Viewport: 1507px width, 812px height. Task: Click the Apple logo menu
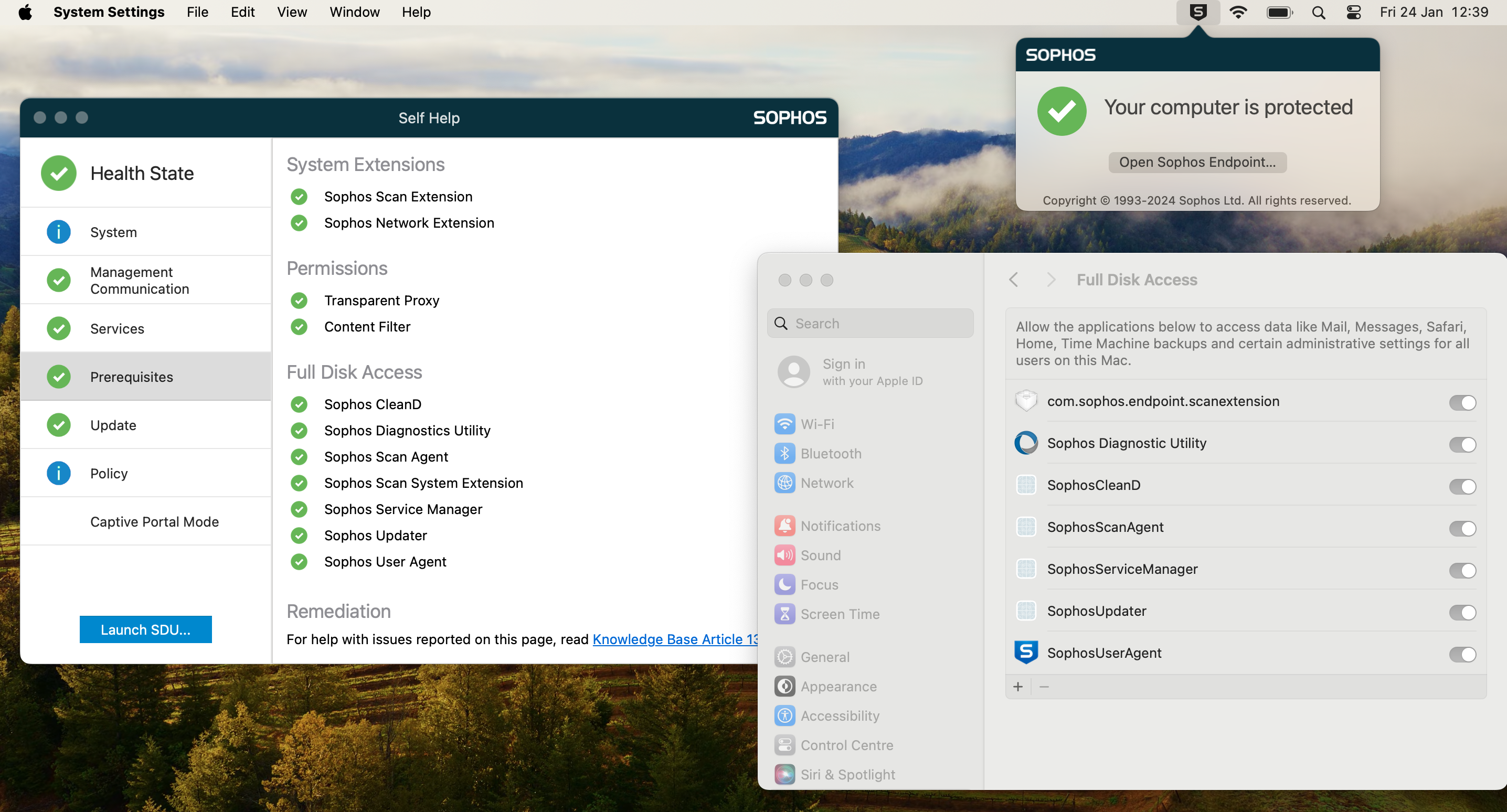tap(25, 12)
